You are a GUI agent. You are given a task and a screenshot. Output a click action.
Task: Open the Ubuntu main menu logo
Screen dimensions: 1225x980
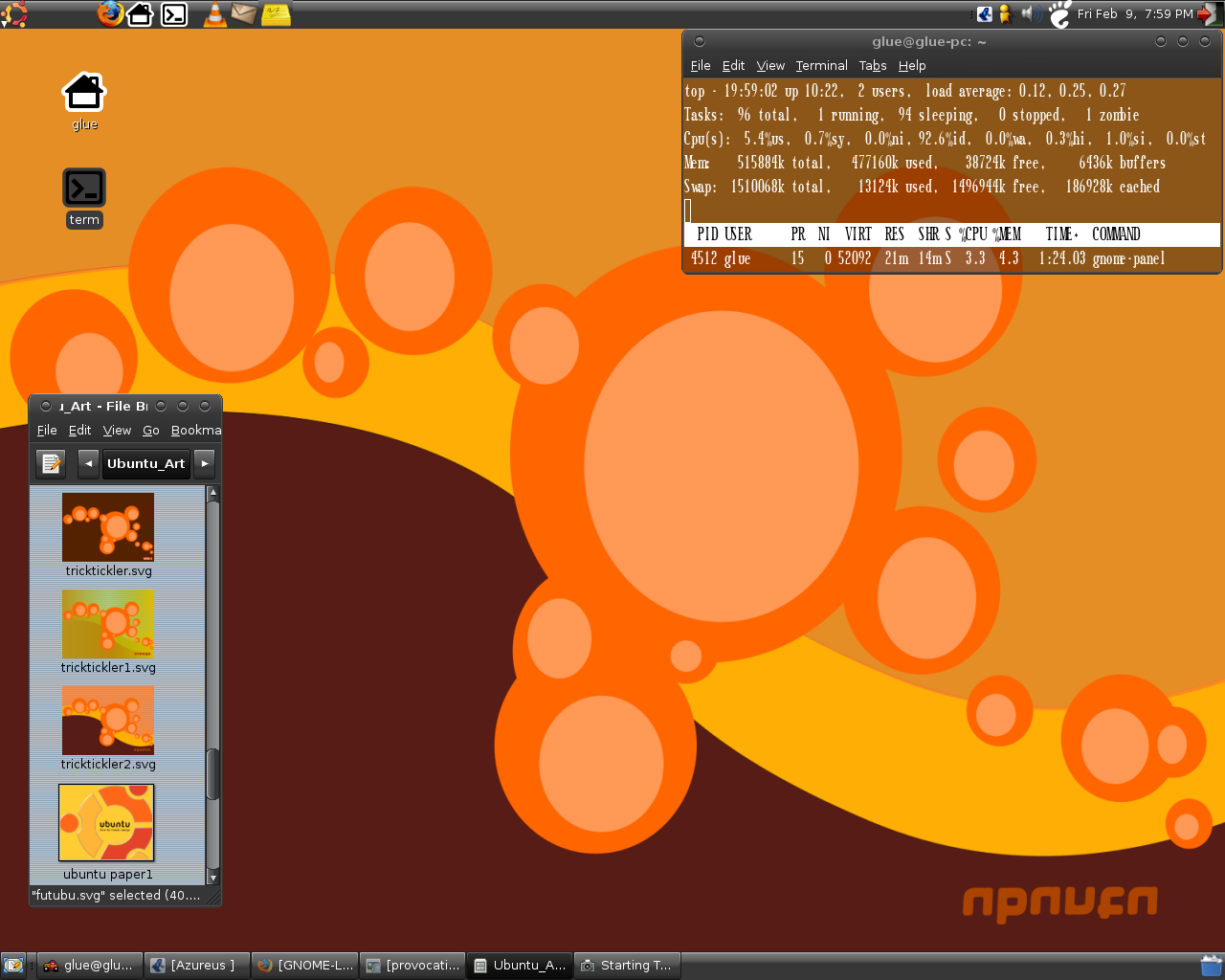(x=14, y=14)
